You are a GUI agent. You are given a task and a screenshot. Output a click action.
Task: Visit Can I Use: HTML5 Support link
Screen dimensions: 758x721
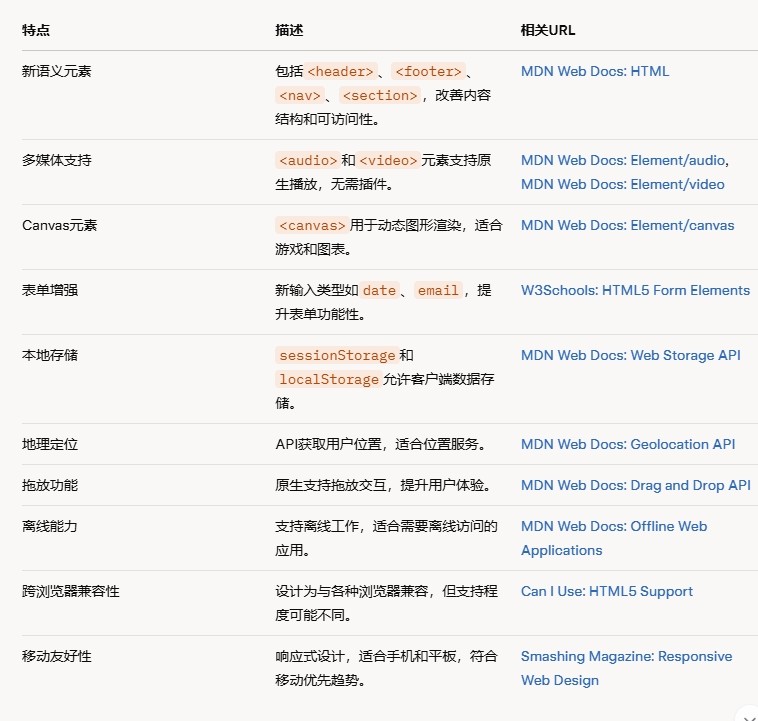tap(606, 591)
